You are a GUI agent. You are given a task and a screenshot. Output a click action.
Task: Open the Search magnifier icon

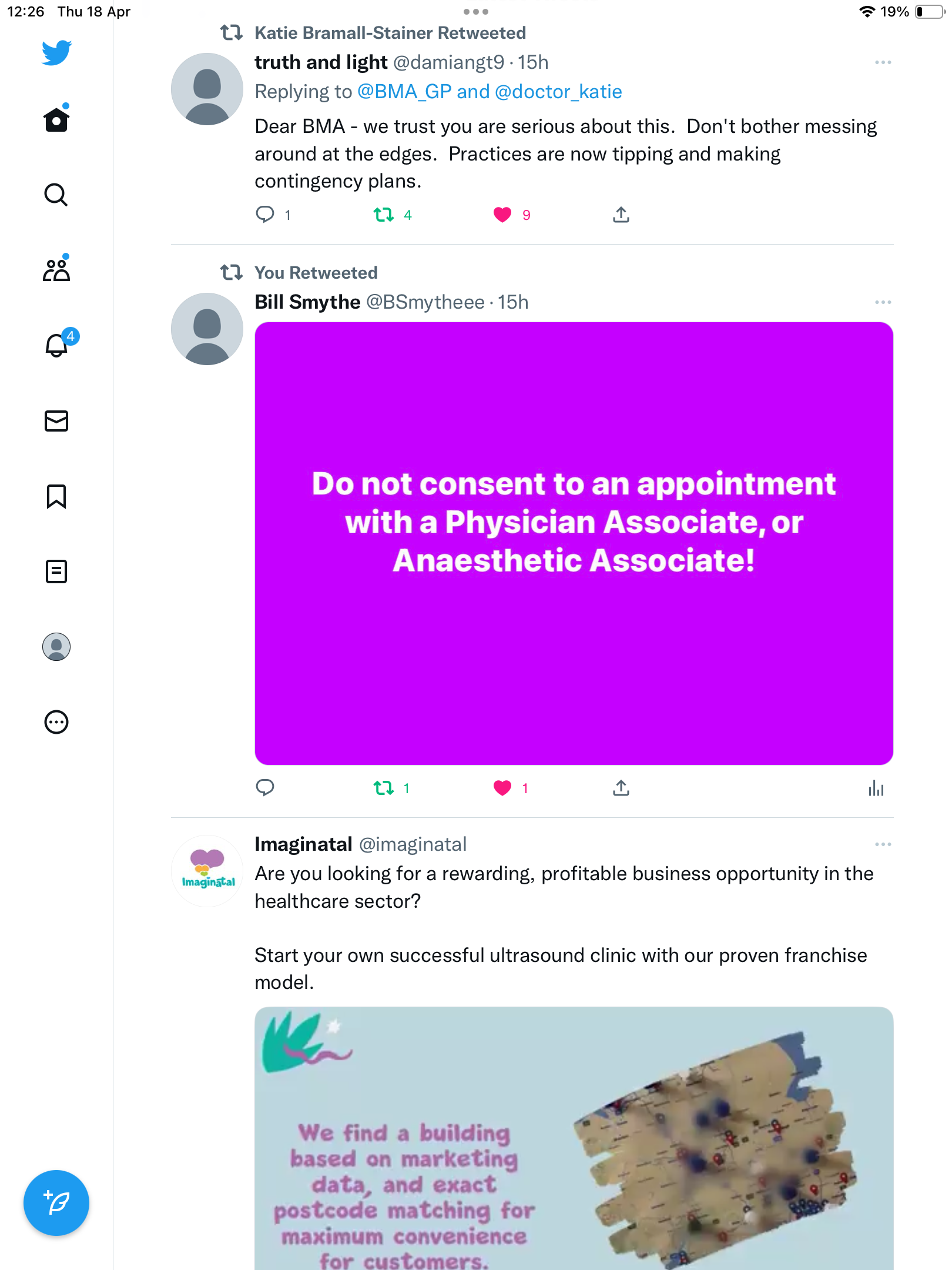(x=56, y=195)
